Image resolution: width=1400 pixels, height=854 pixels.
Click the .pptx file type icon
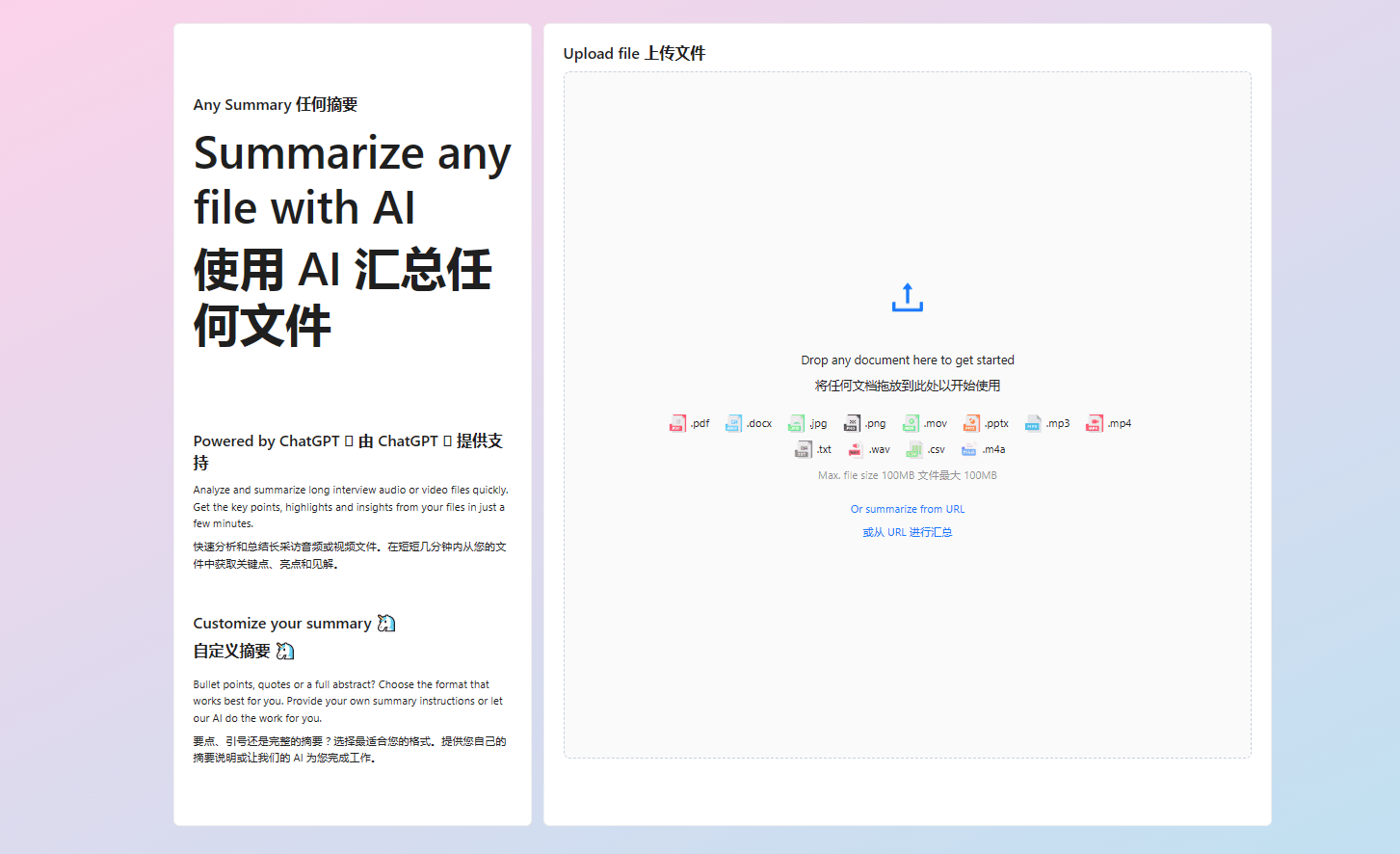pyautogui.click(x=971, y=423)
